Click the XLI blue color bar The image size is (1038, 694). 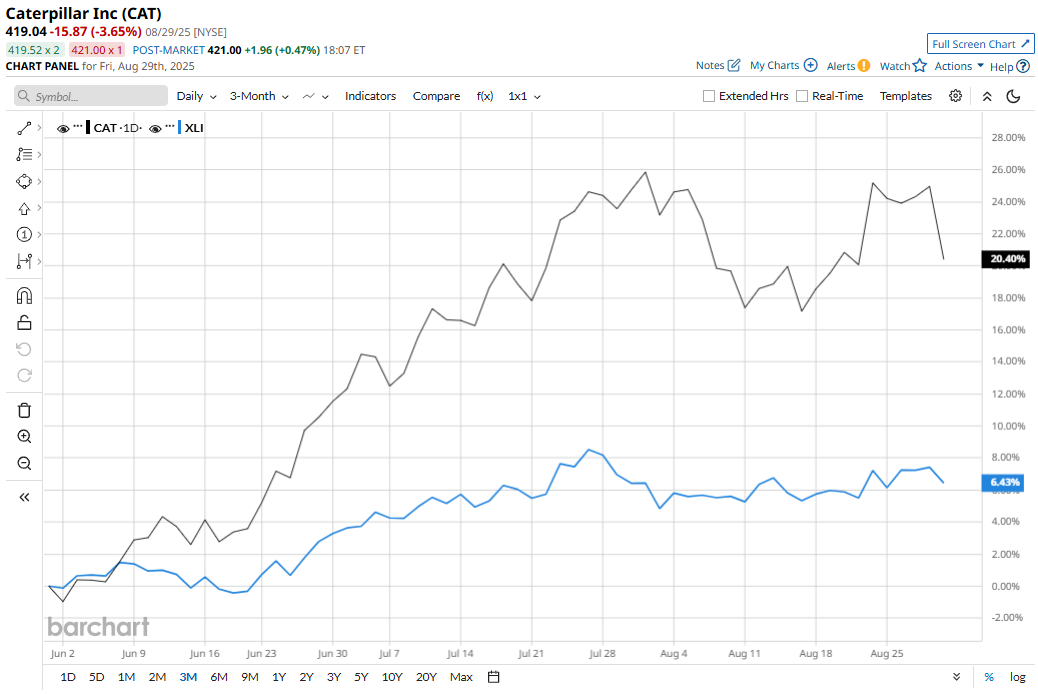click(x=179, y=128)
